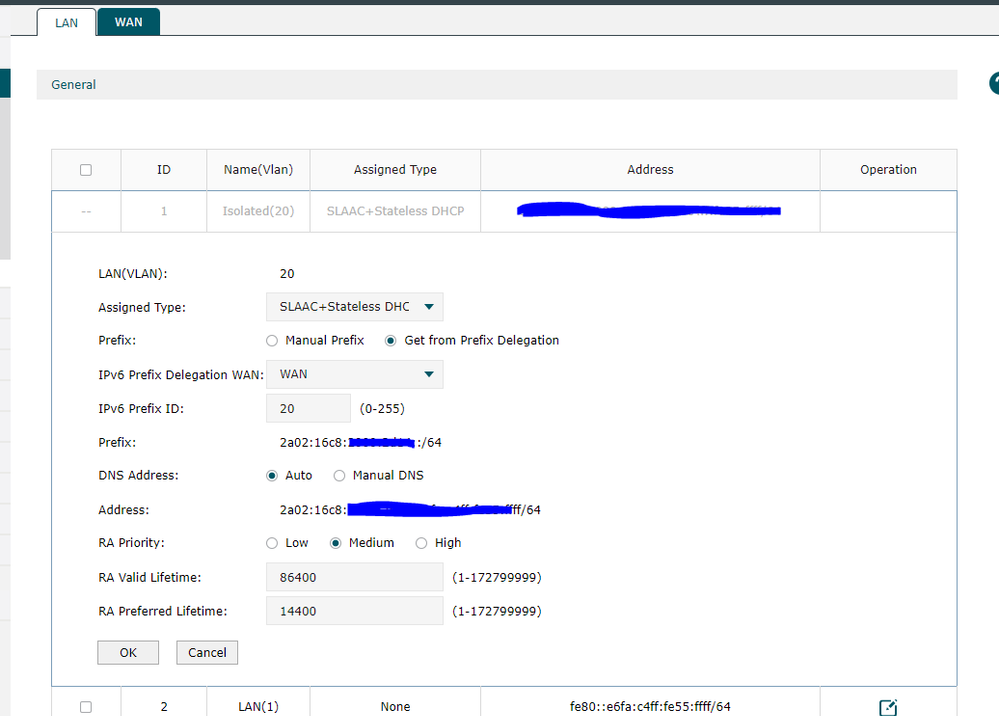Set RA Priority to High
This screenshot has height=716, width=999.
[421, 543]
